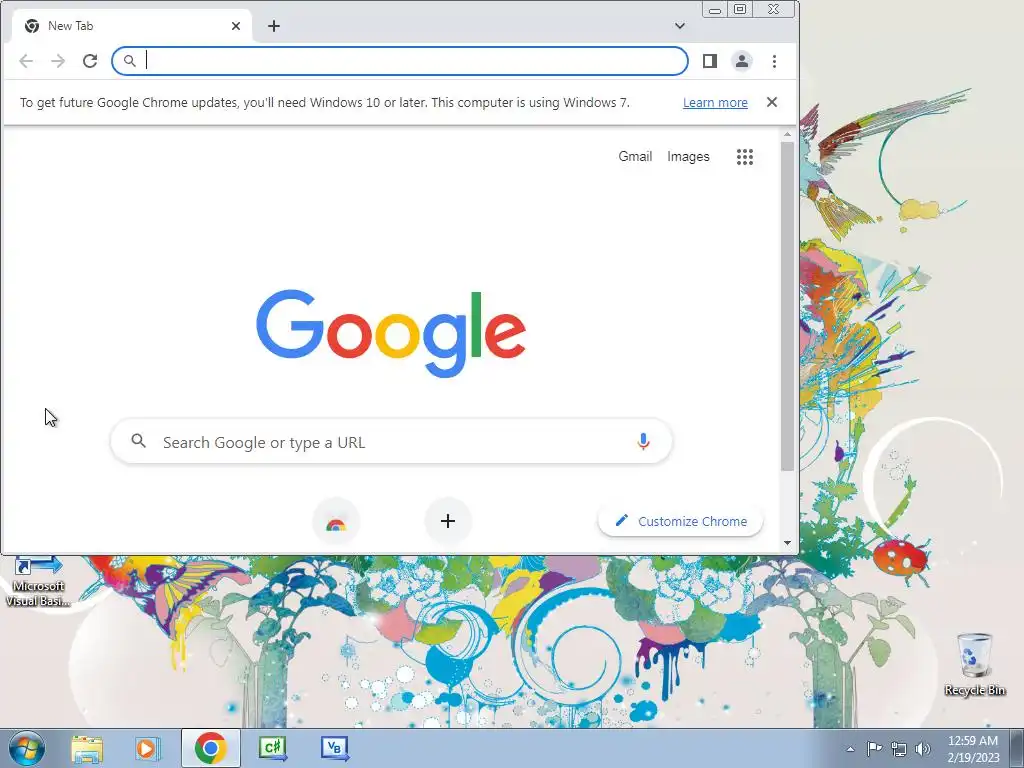
Task: Click the search icon in address bar
Action: (x=129, y=61)
